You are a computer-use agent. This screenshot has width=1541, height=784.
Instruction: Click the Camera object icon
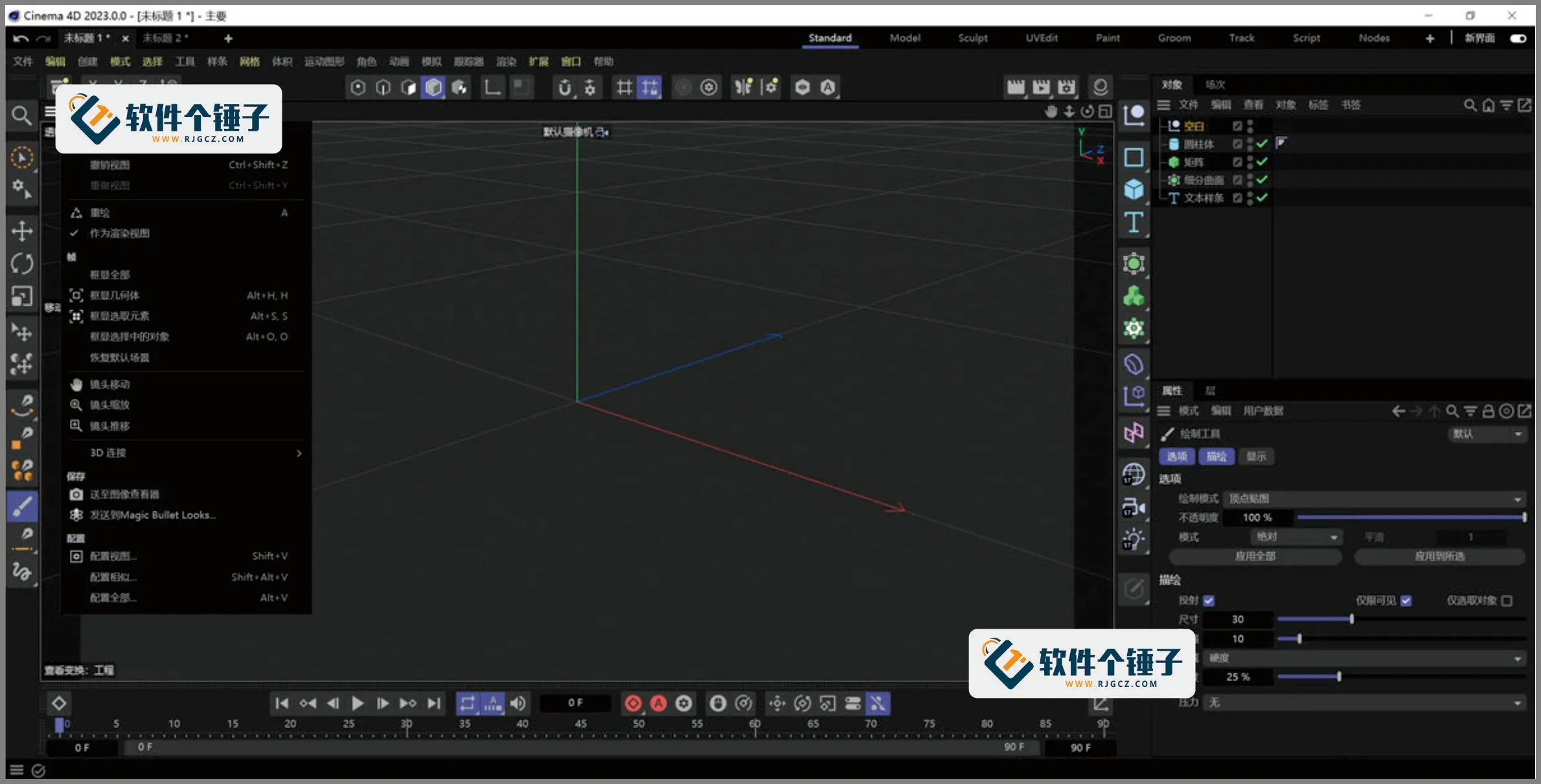[1134, 507]
